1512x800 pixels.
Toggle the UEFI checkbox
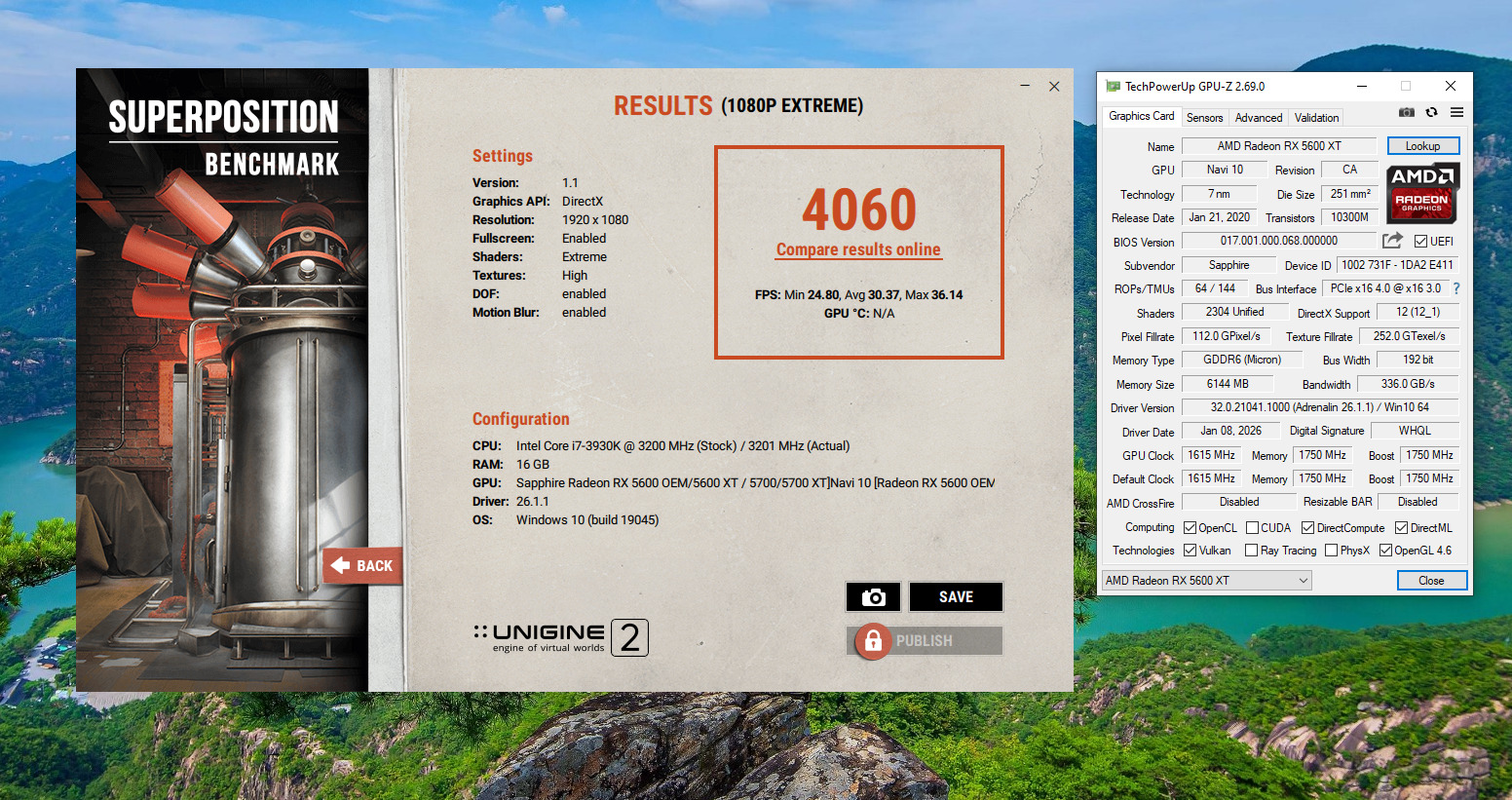coord(1420,242)
